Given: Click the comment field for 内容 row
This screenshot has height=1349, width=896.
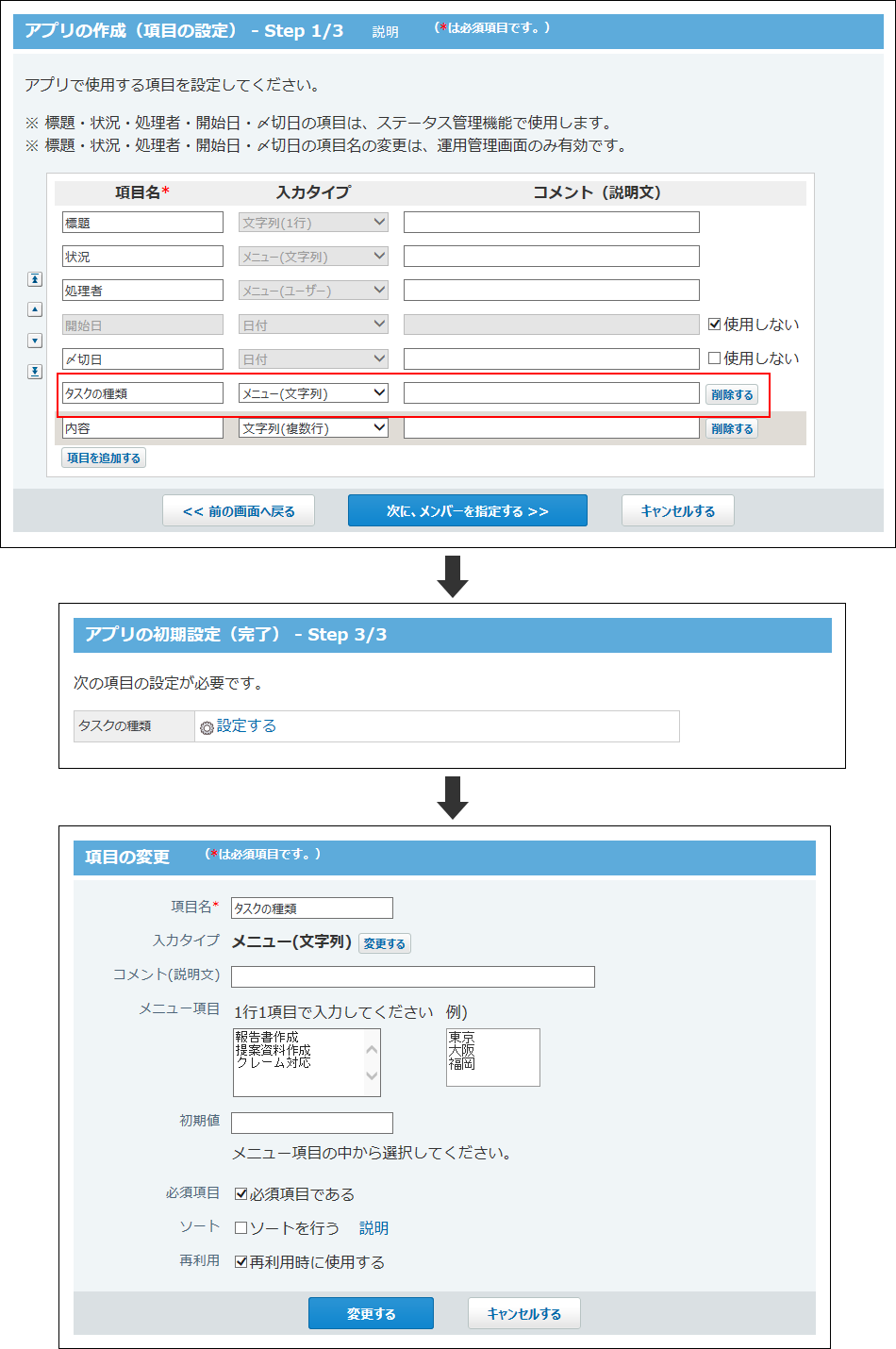Looking at the screenshot, I should 552,427.
